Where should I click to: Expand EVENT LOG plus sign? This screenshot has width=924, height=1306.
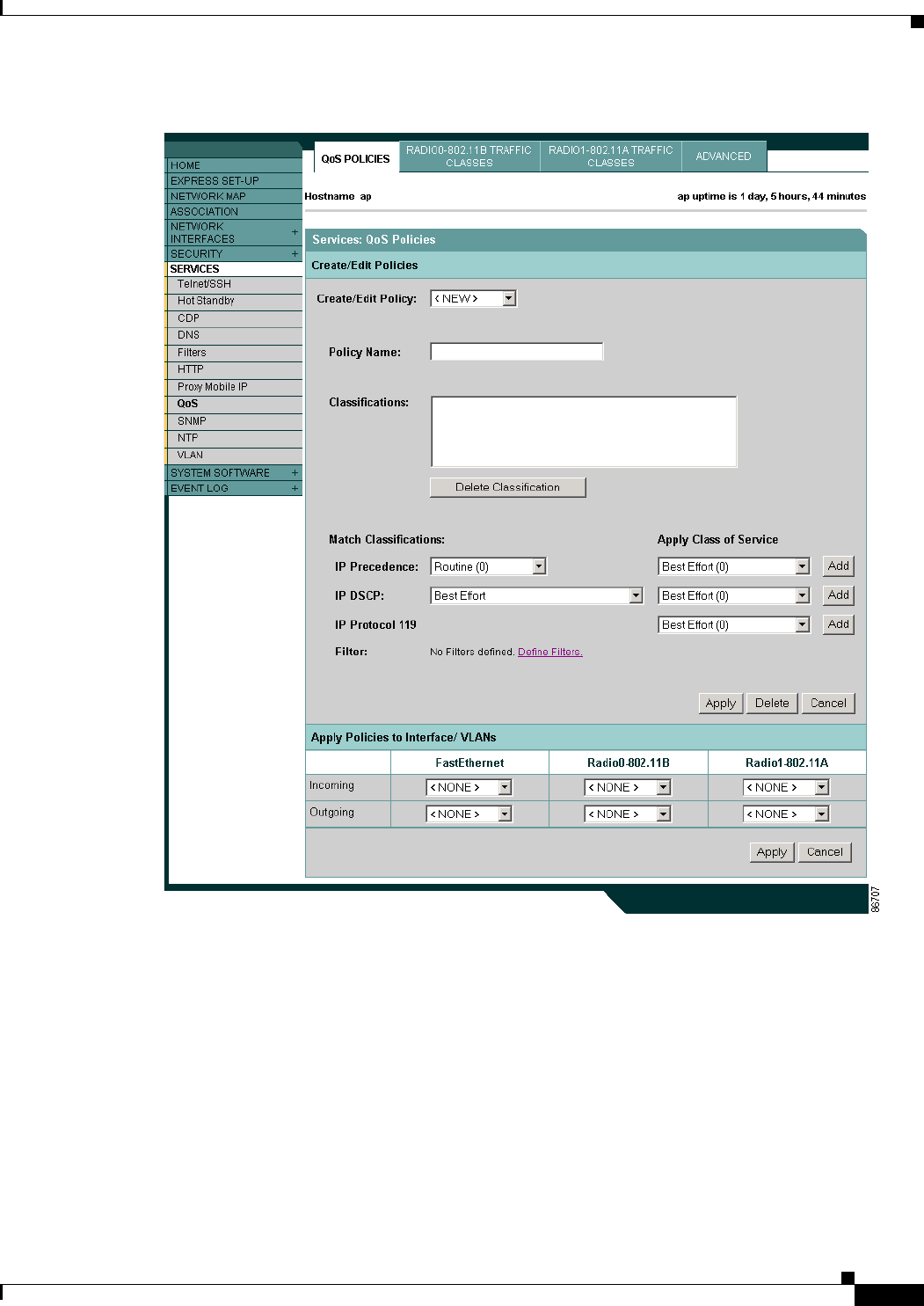click(295, 488)
